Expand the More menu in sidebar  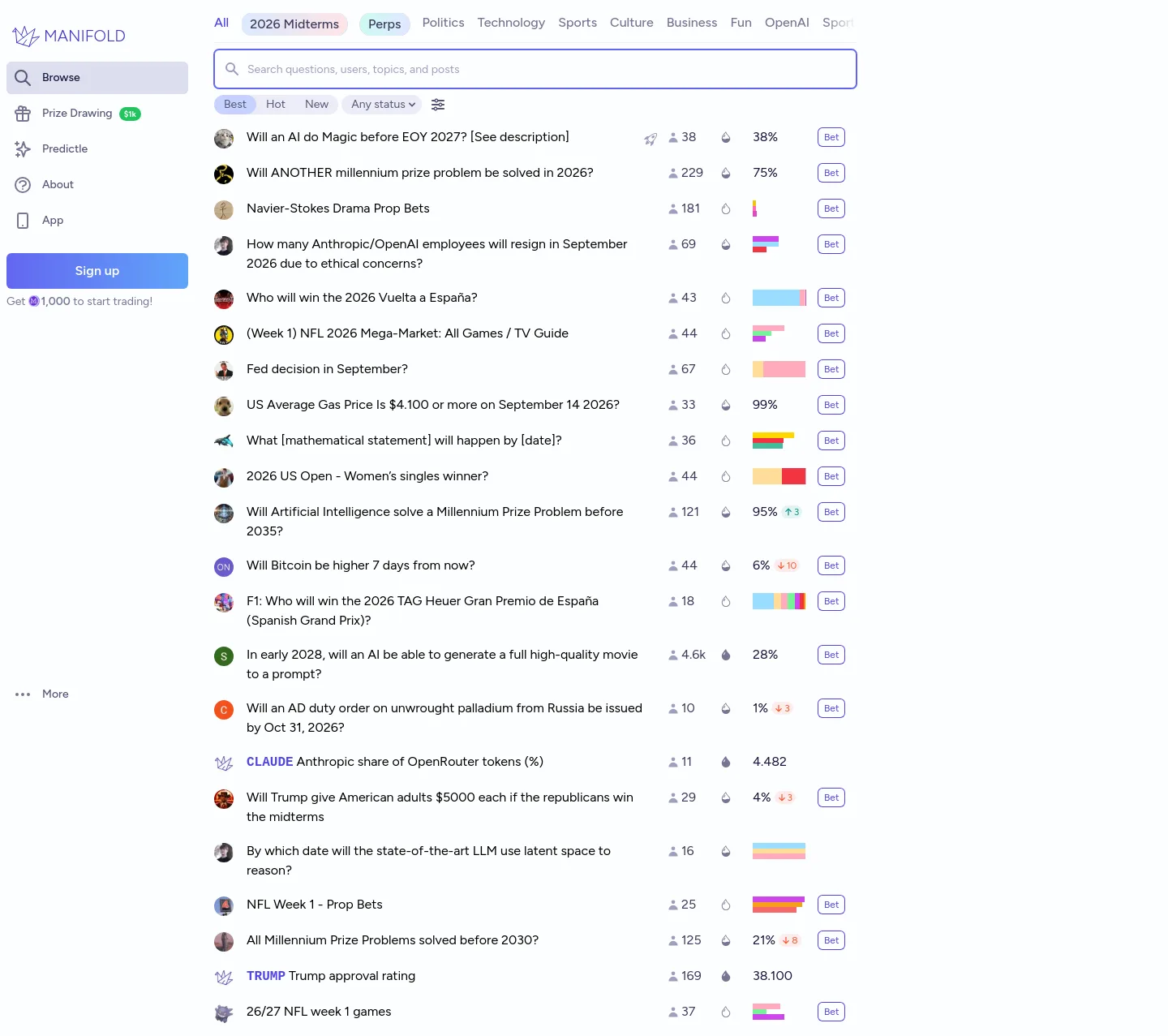pos(42,694)
